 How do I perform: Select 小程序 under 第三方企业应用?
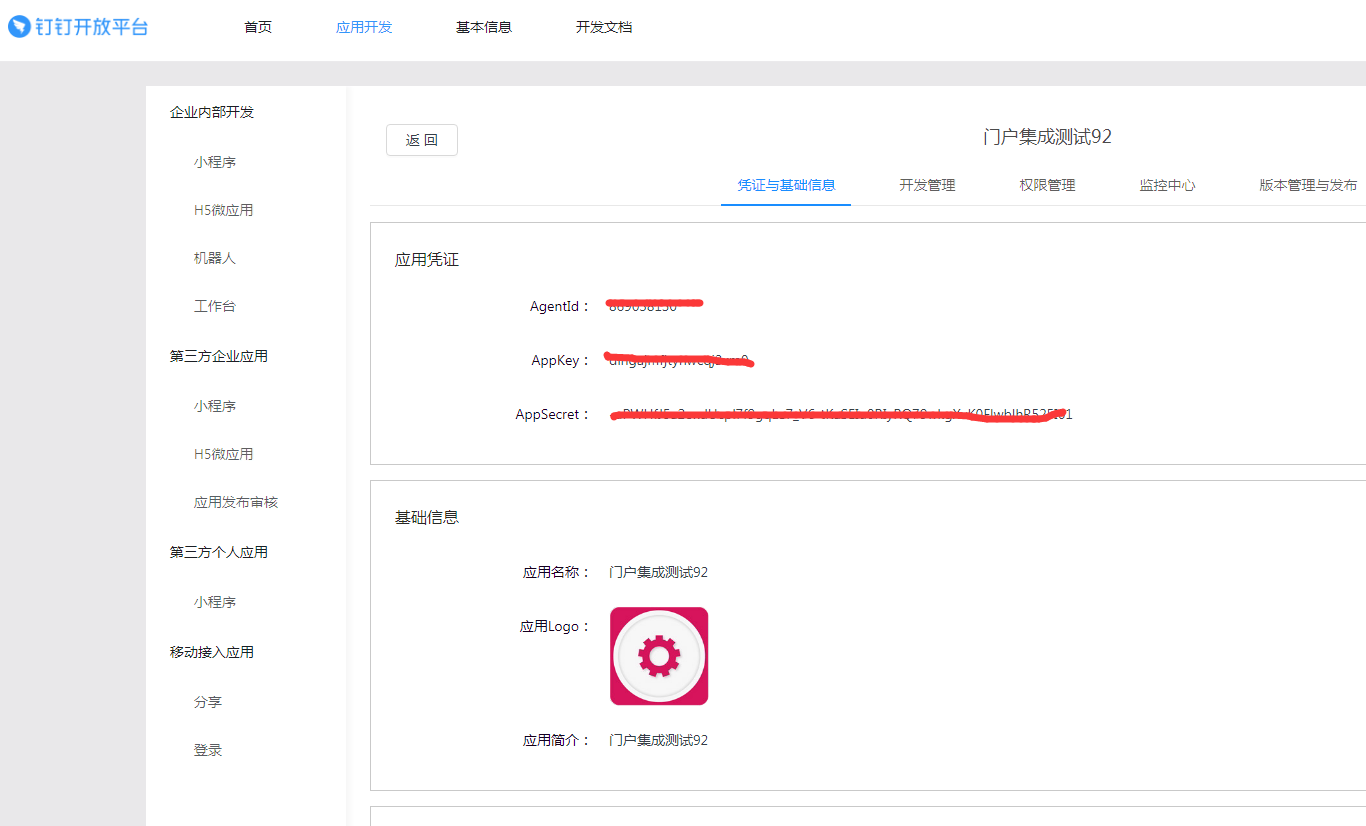pyautogui.click(x=215, y=406)
